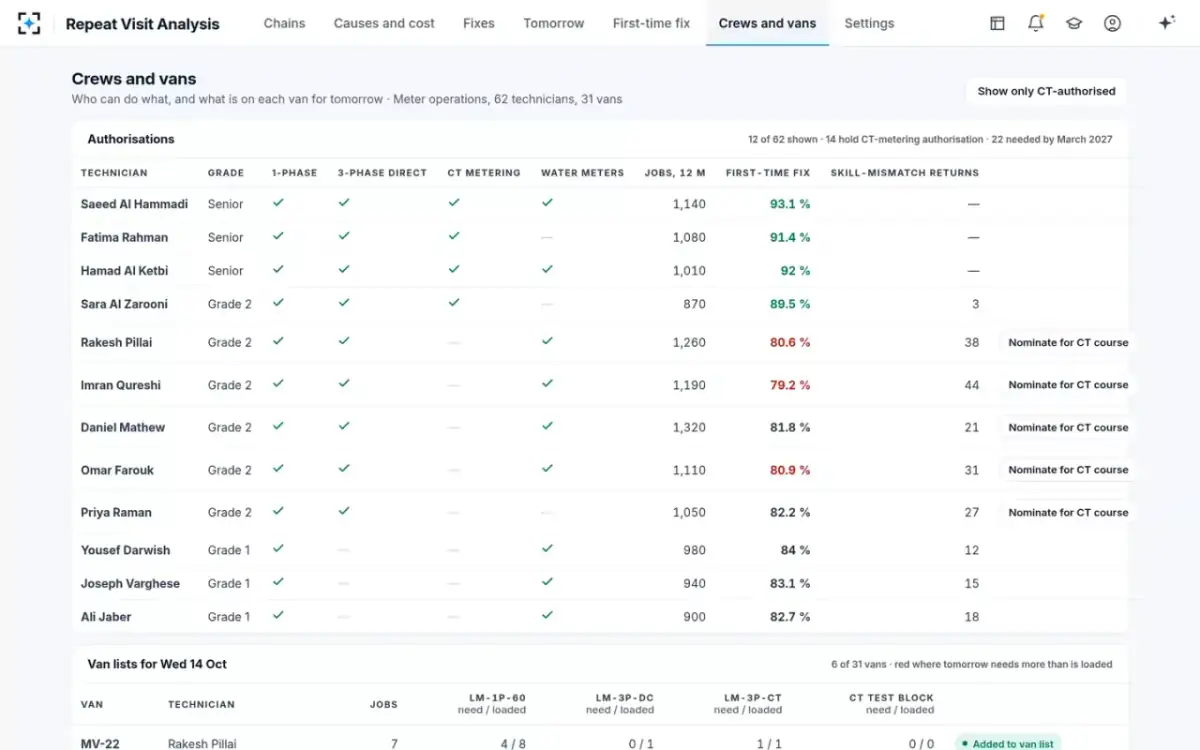Nominate Omar Farouk for CT course

[x=1068, y=470]
